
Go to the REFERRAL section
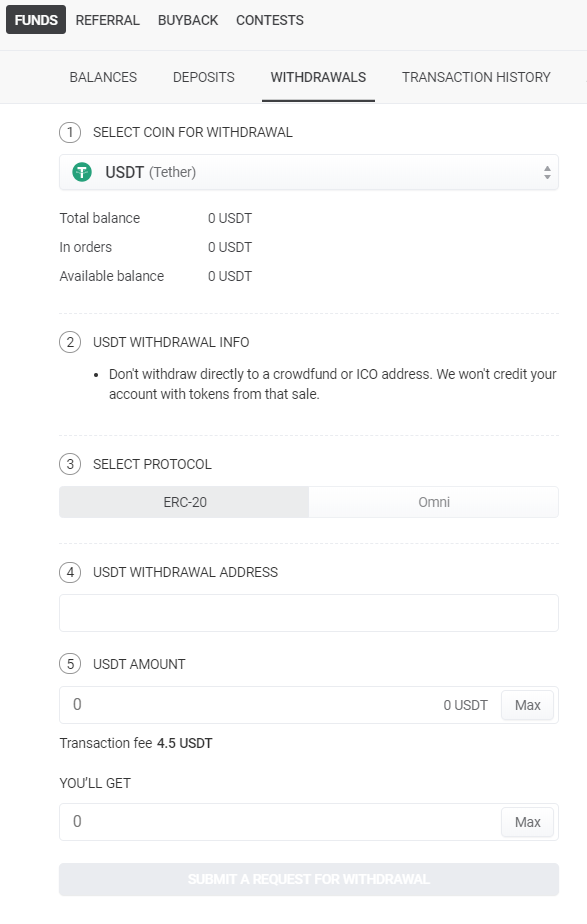pyautogui.click(x=107, y=20)
